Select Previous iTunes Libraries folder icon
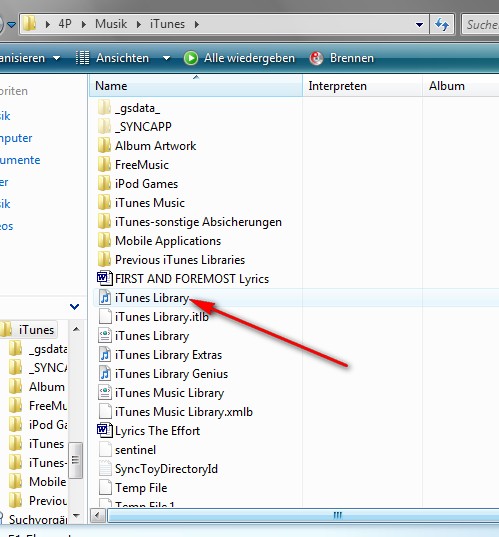 pos(104,260)
